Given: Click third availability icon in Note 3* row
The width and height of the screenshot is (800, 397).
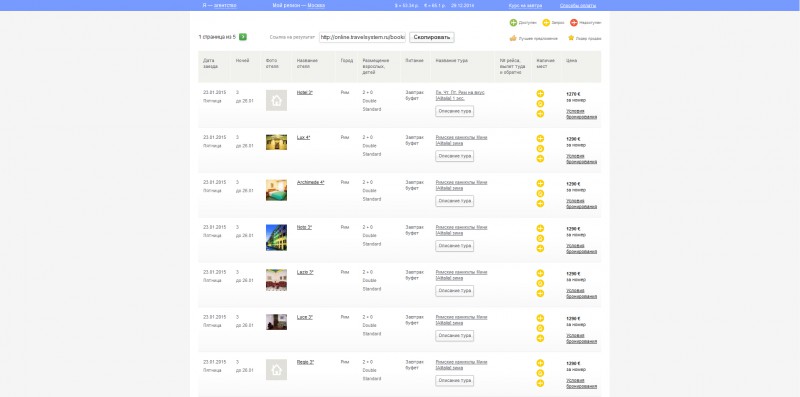Looking at the screenshot, I should [x=540, y=249].
